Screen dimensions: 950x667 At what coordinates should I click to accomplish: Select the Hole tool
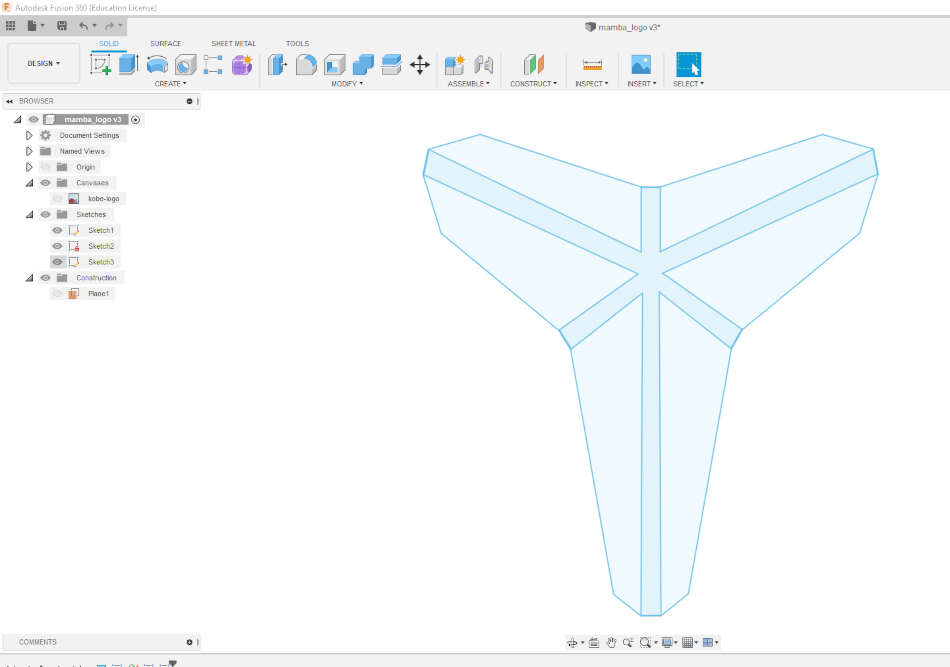click(x=186, y=65)
